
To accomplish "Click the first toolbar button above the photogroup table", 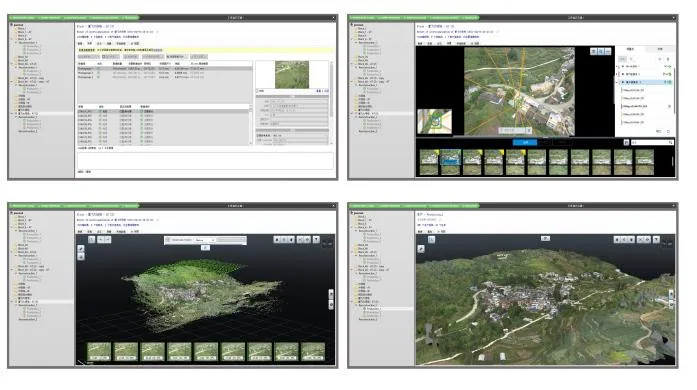I will pos(88,57).
